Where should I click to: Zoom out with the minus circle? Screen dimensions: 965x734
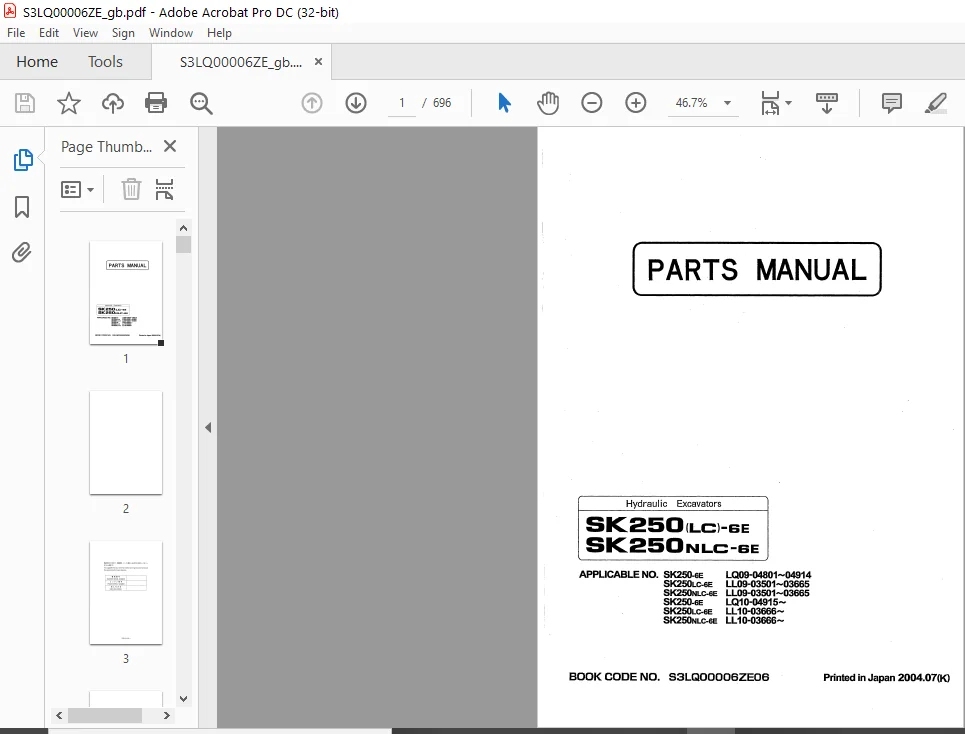click(x=591, y=103)
